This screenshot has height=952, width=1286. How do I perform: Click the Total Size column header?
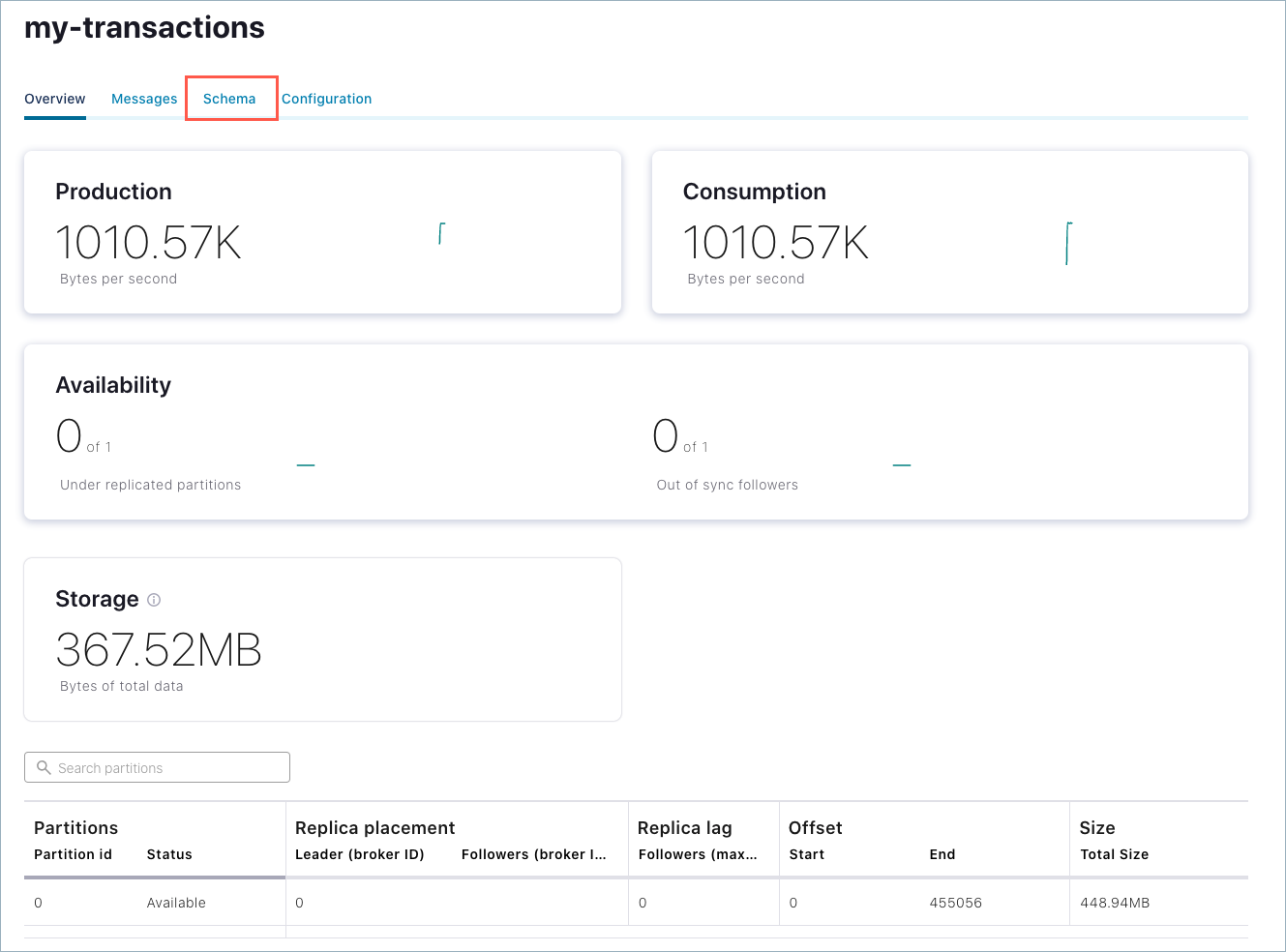coord(1114,854)
